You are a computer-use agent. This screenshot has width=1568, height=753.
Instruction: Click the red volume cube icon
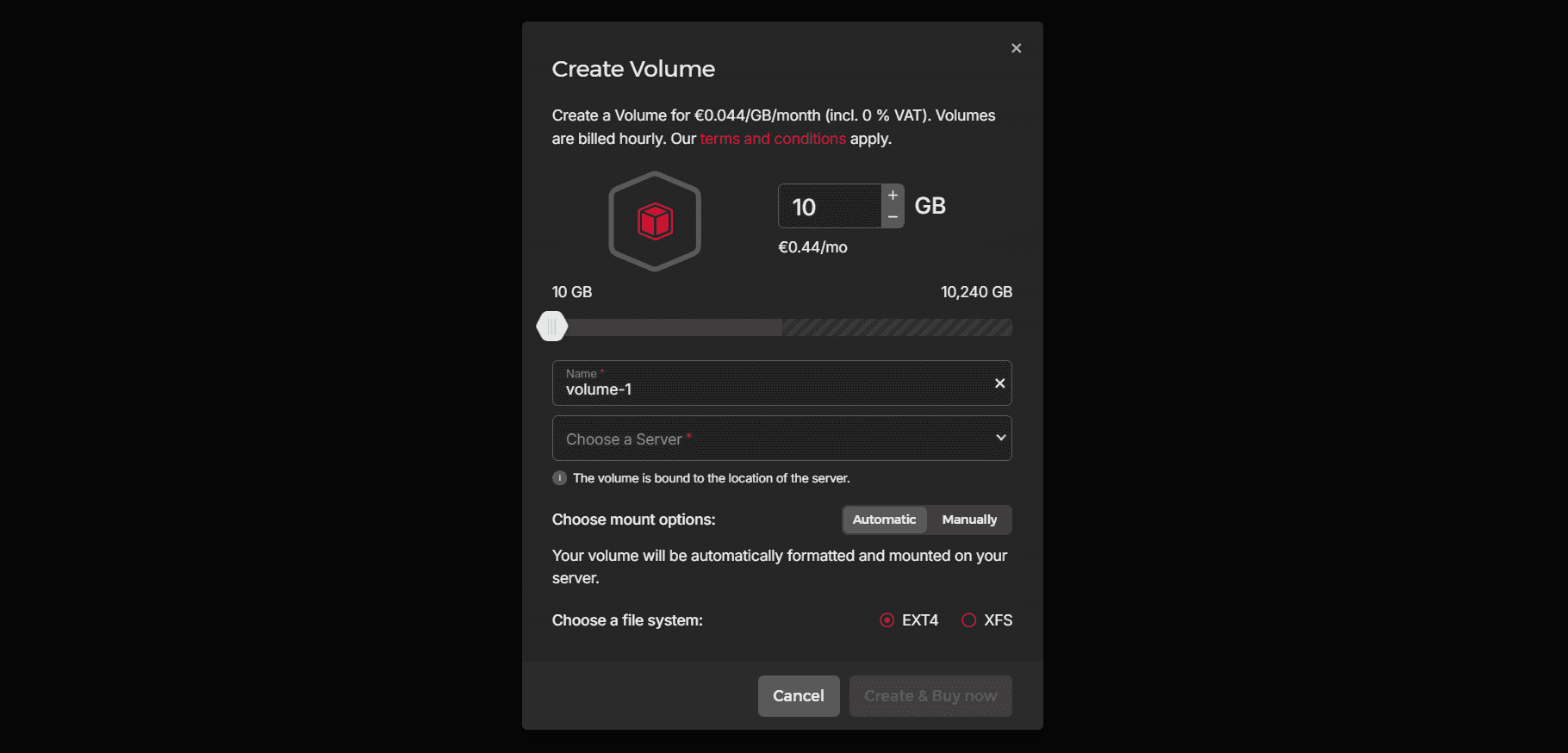pos(655,221)
